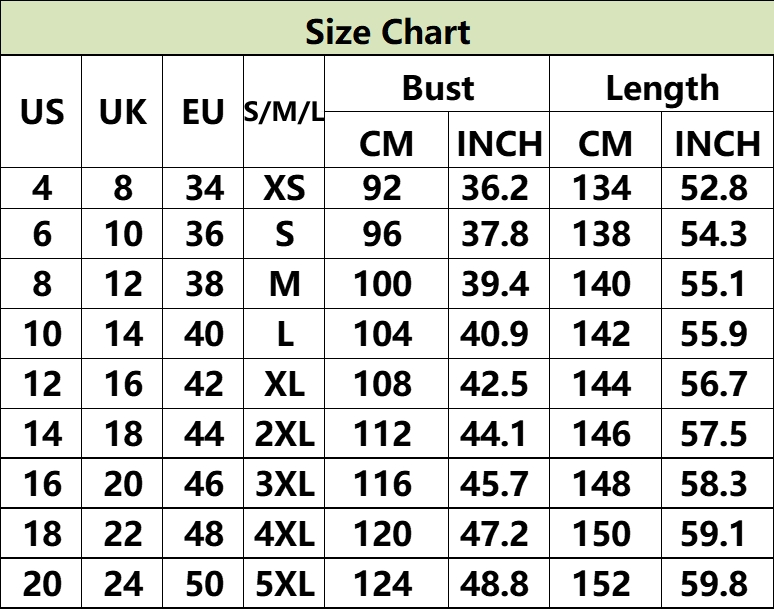The image size is (774, 609).
Task: Select length CM value 152
Action: point(606,583)
